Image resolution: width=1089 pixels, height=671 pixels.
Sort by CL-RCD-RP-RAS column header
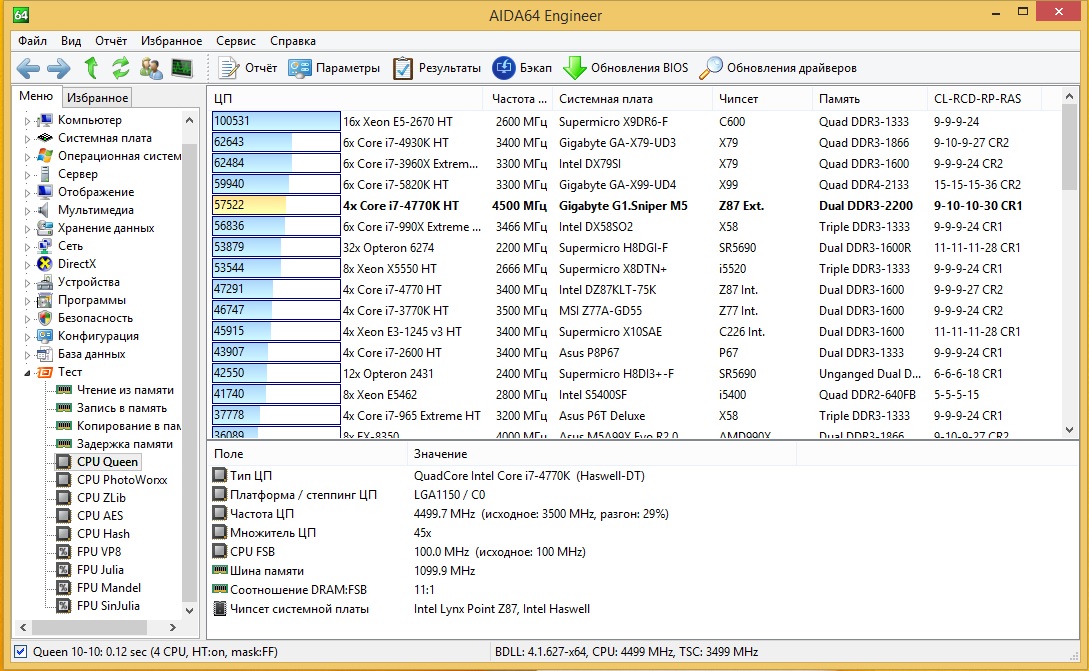click(x=984, y=99)
